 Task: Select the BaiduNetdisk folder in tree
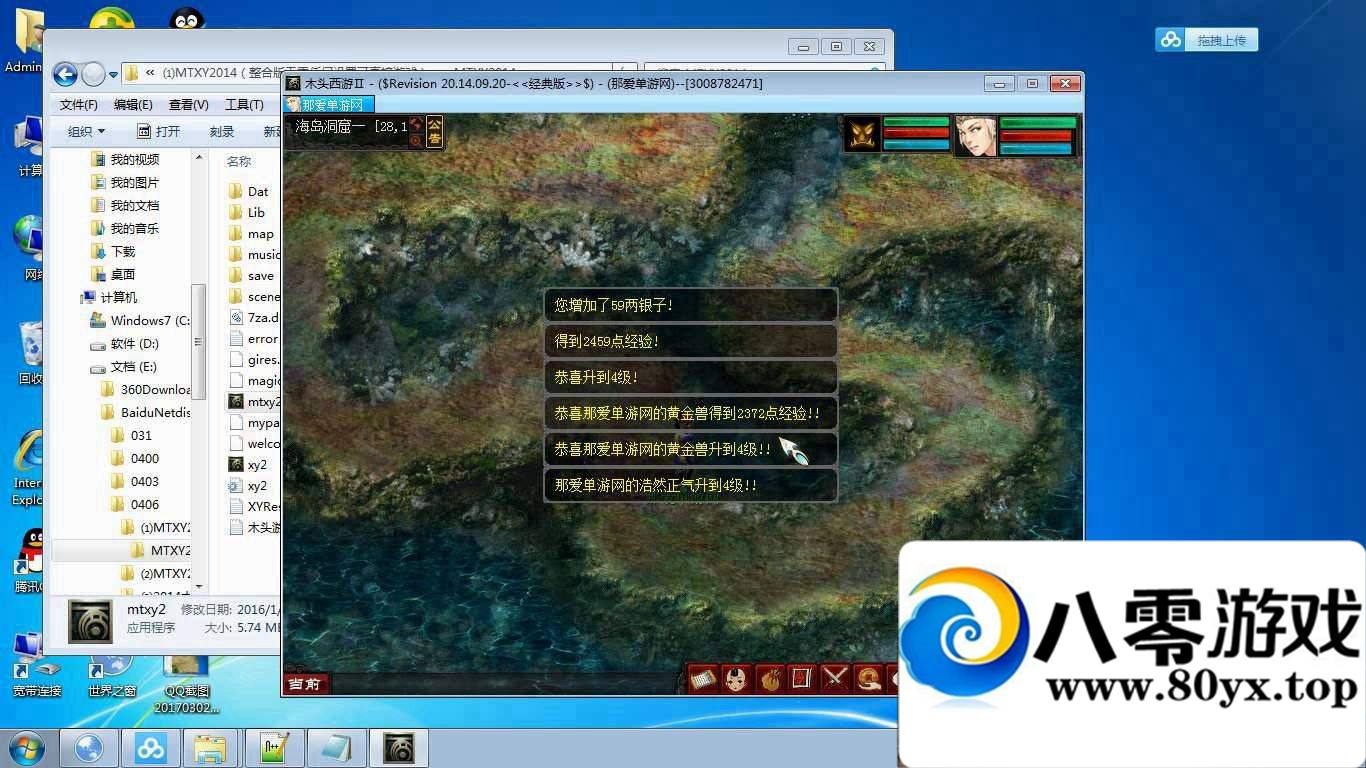(146, 412)
